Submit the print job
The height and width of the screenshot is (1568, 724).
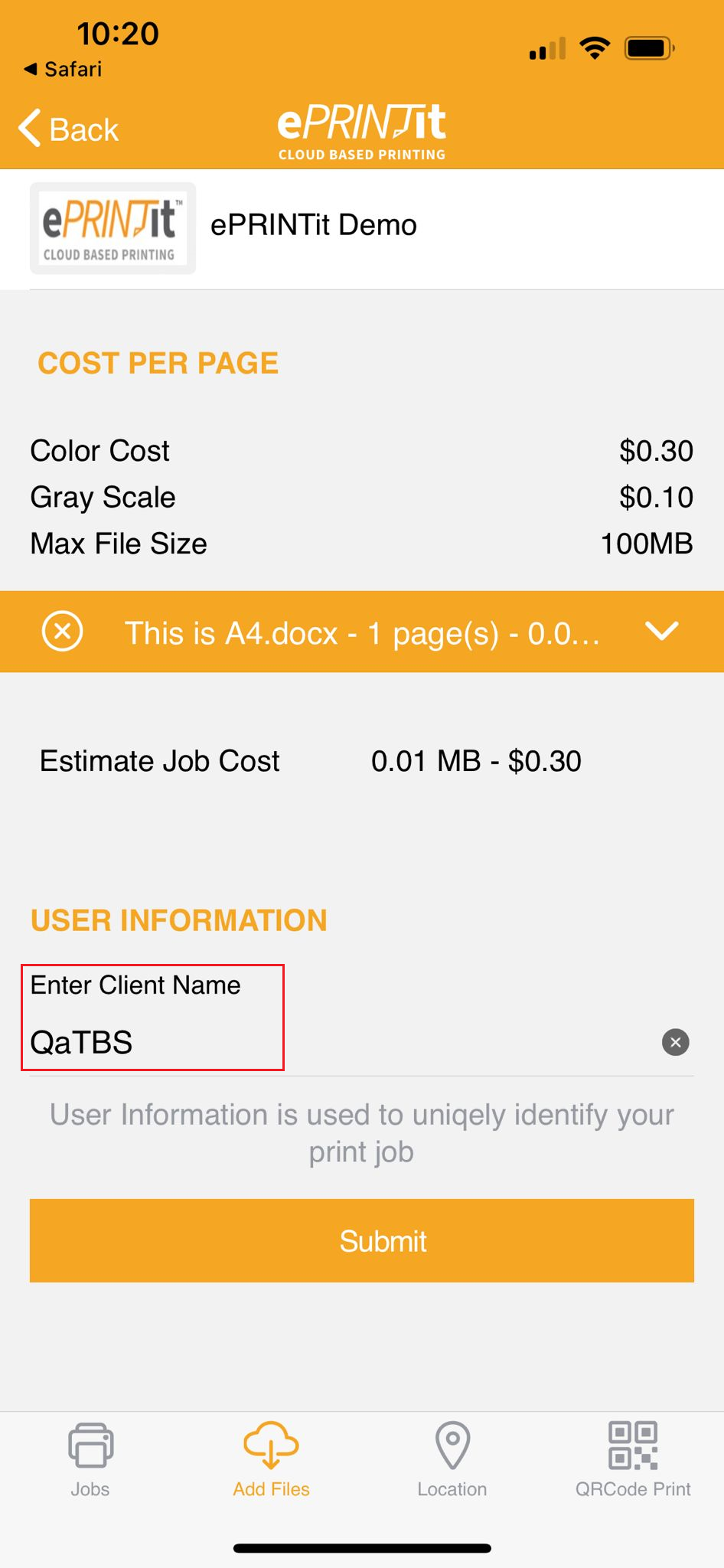pyautogui.click(x=362, y=1240)
